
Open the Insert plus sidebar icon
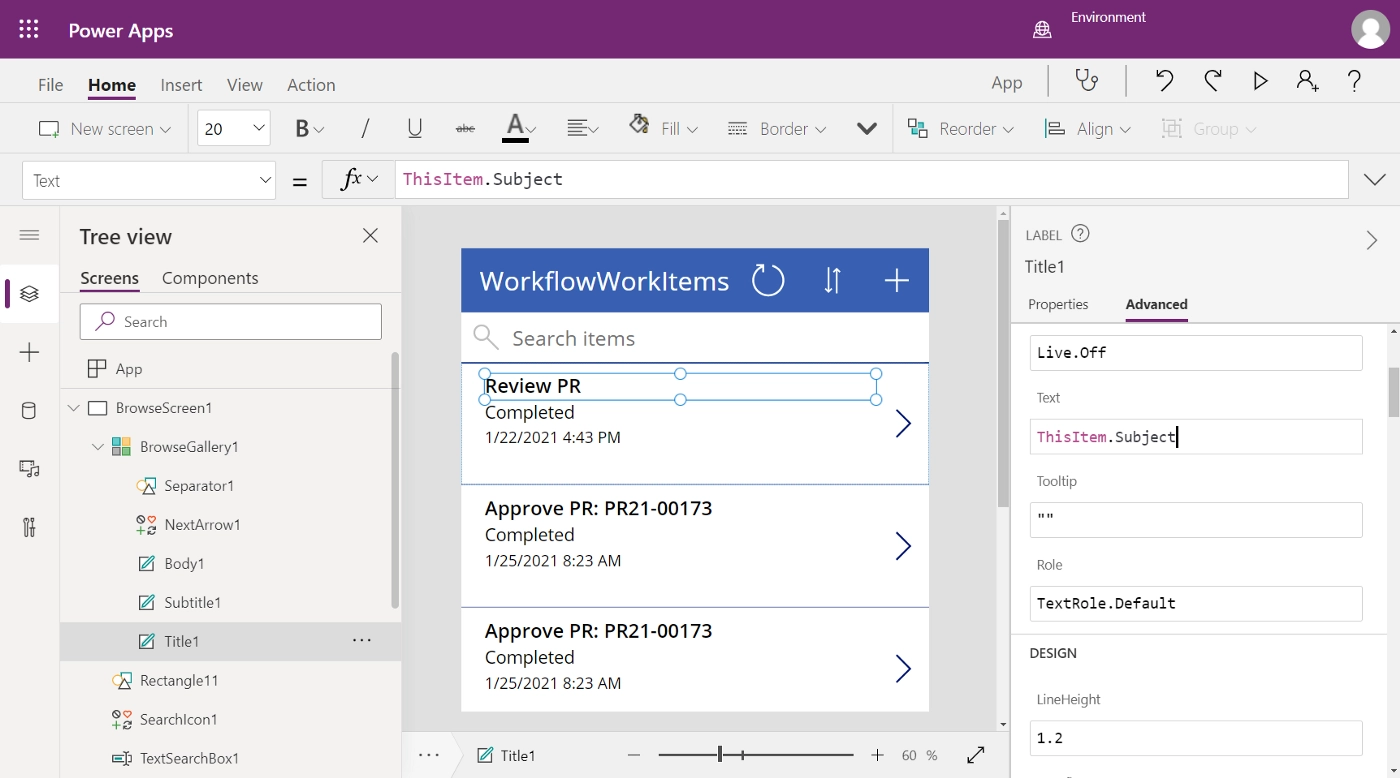pyautogui.click(x=29, y=352)
